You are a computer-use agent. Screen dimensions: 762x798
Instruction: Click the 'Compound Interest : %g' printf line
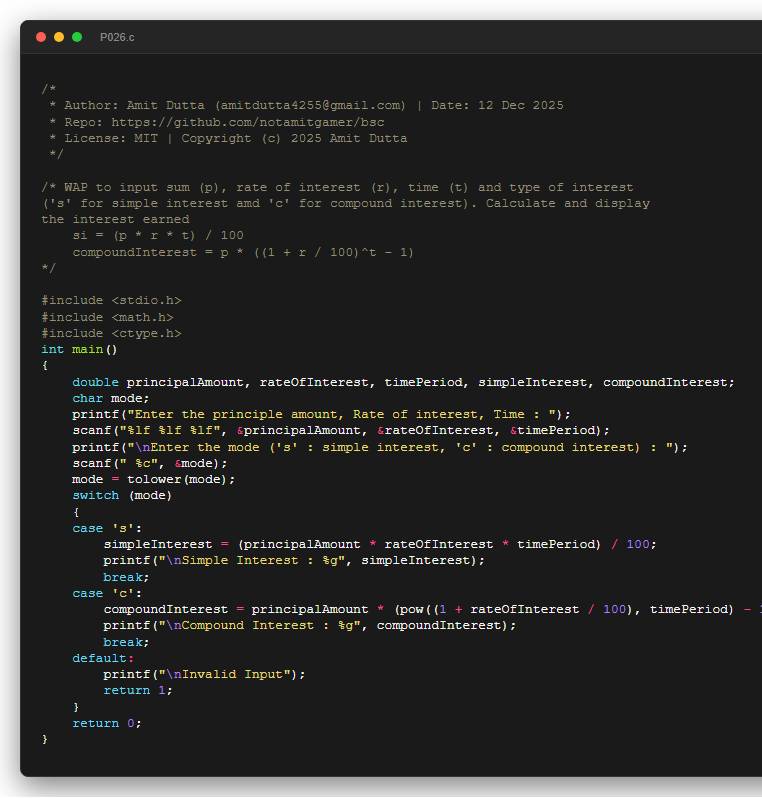click(309, 625)
